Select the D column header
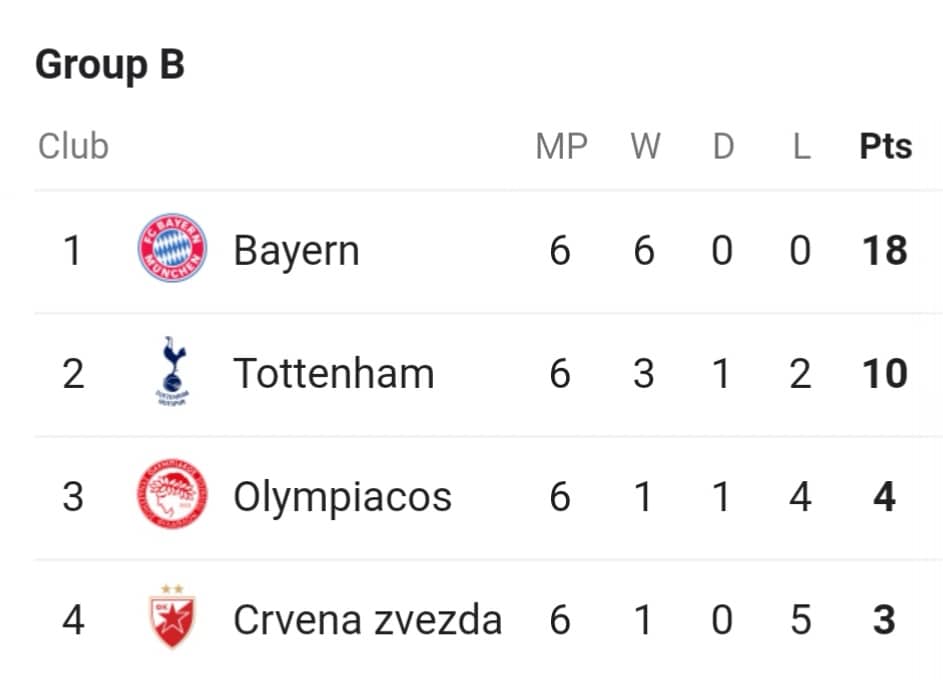Viewport: 943px width, 687px height. (x=723, y=146)
